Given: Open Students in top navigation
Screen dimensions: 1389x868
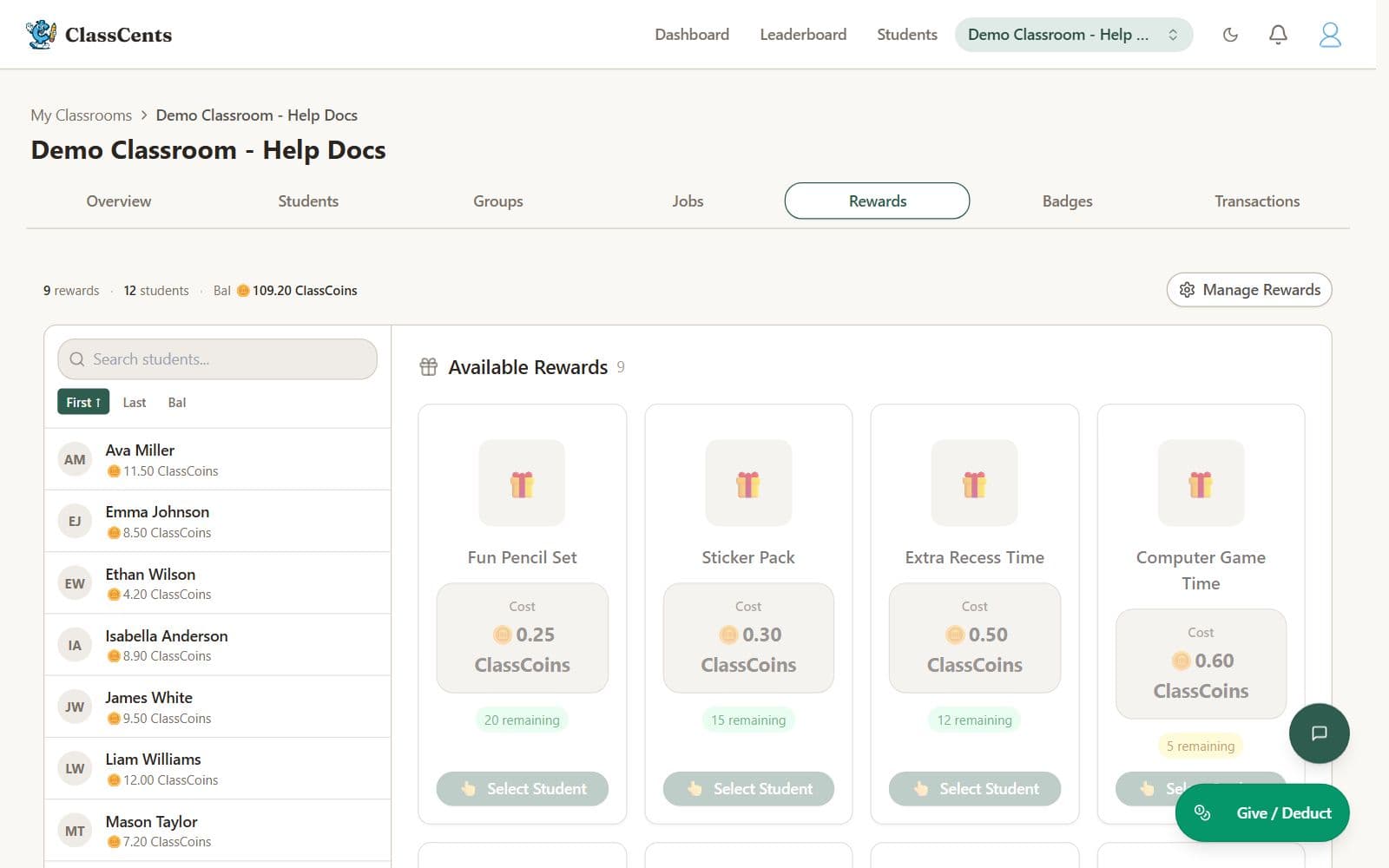Looking at the screenshot, I should click(907, 35).
